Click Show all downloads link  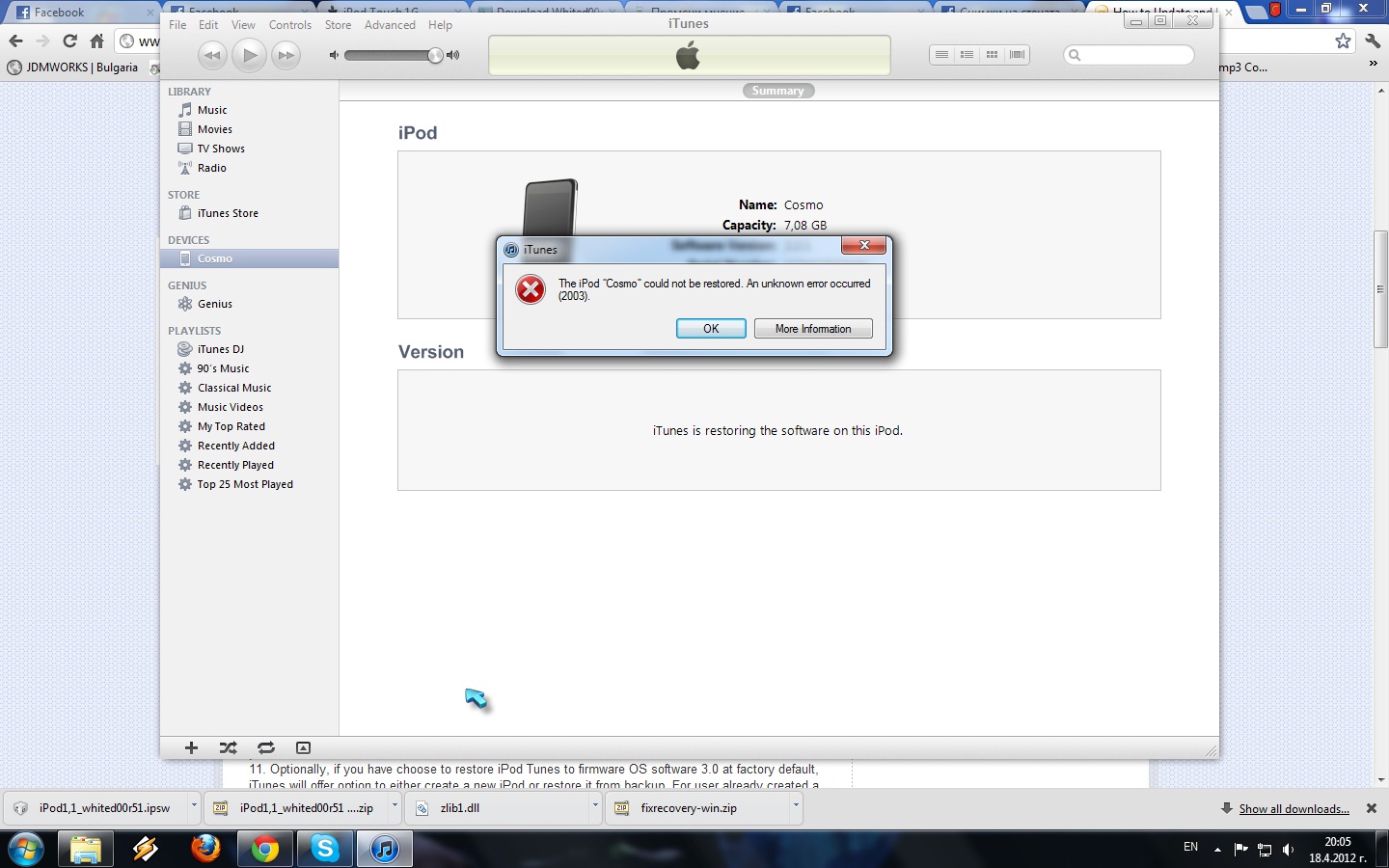tap(1294, 809)
